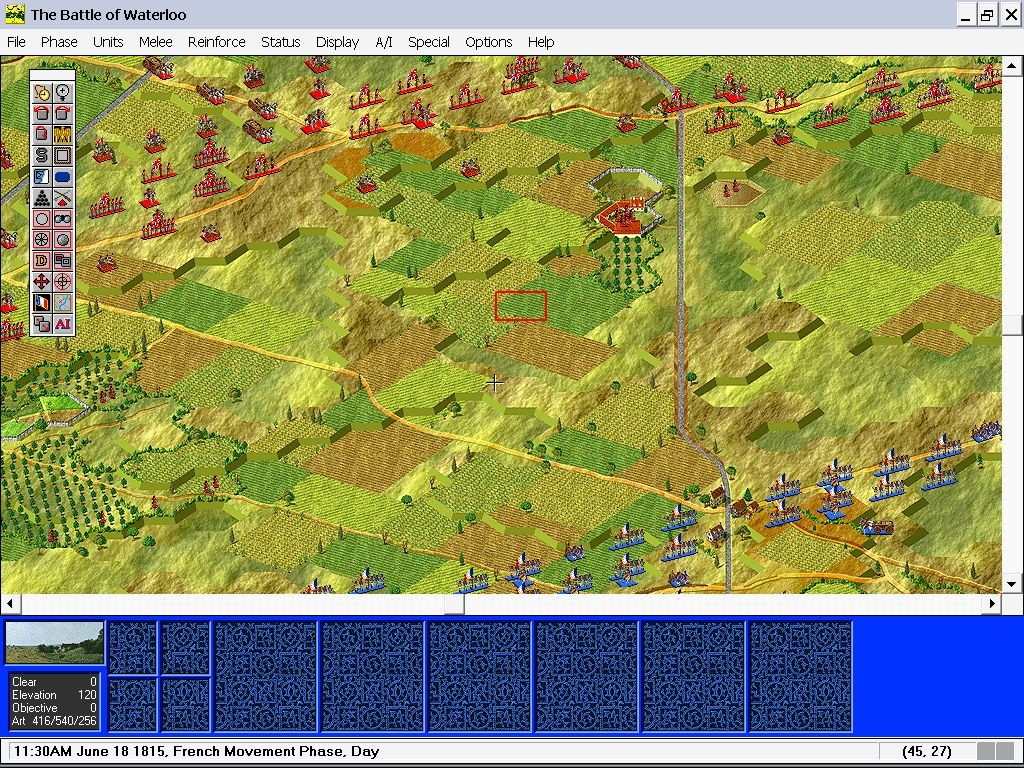Click the square formation toolbar icon
Viewport: 1024px width, 768px height.
(x=63, y=155)
